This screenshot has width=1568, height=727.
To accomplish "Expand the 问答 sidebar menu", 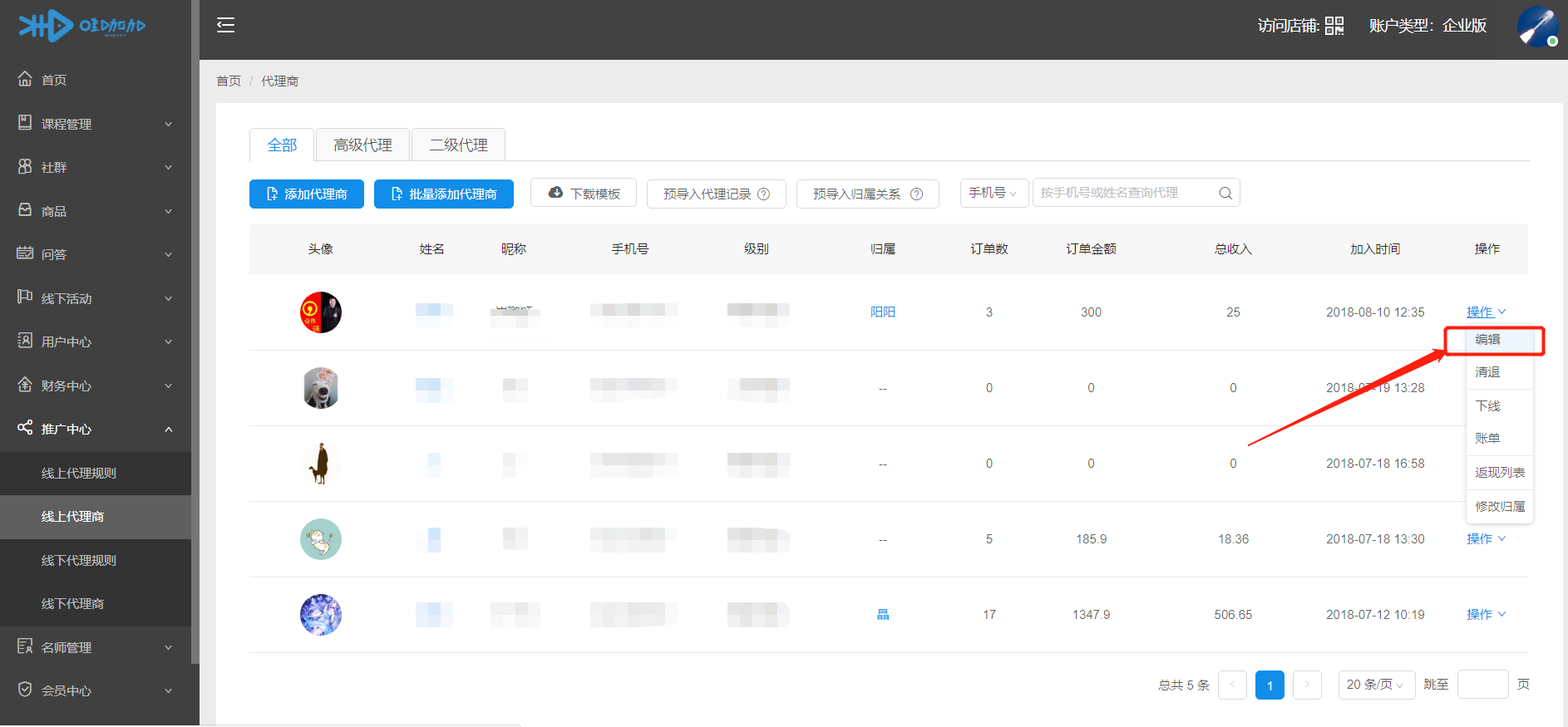I will pos(169,254).
